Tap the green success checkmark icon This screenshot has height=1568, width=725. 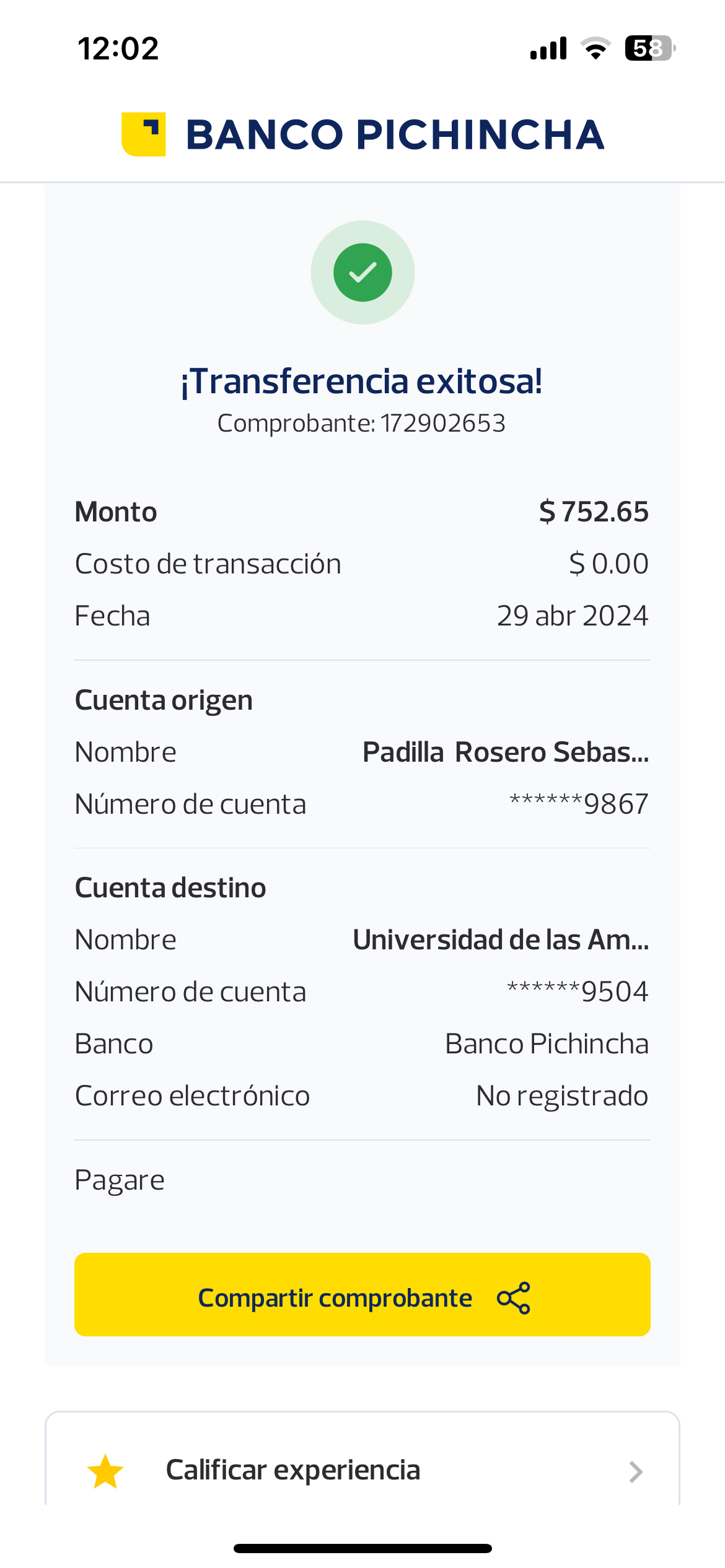coord(362,272)
